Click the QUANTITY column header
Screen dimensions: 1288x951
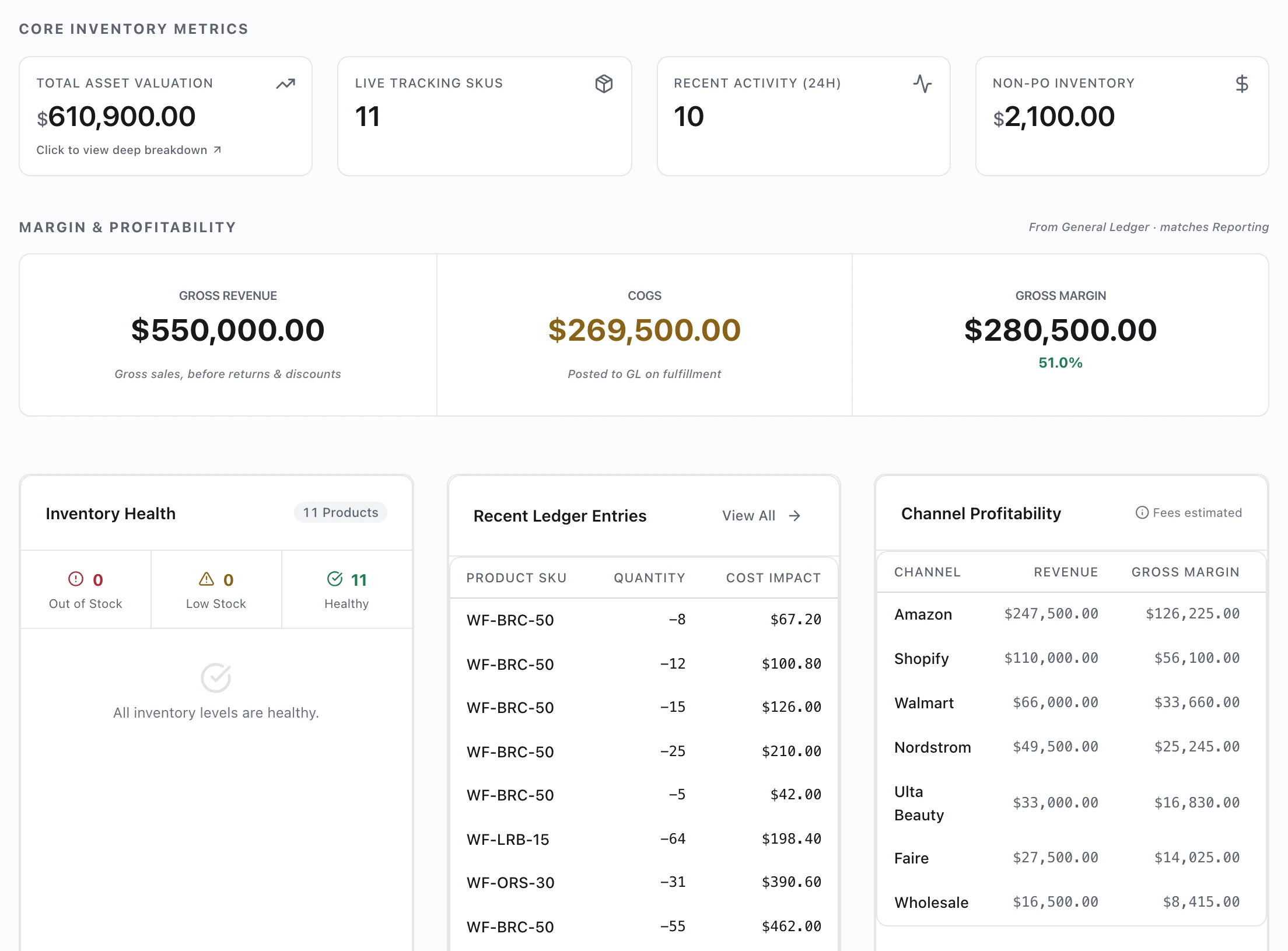[x=649, y=578]
